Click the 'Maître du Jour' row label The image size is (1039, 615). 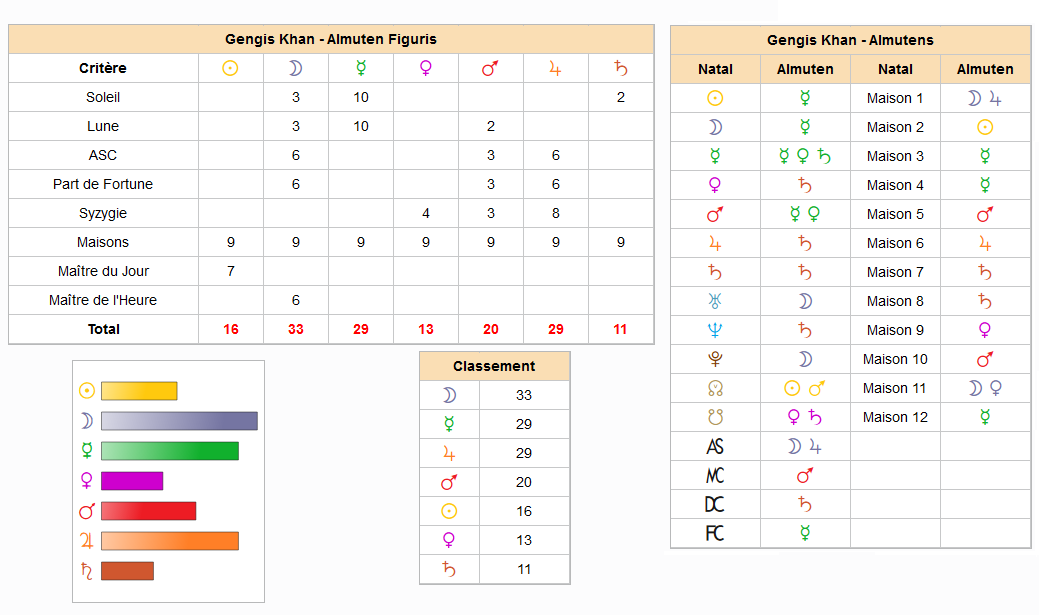[103, 271]
